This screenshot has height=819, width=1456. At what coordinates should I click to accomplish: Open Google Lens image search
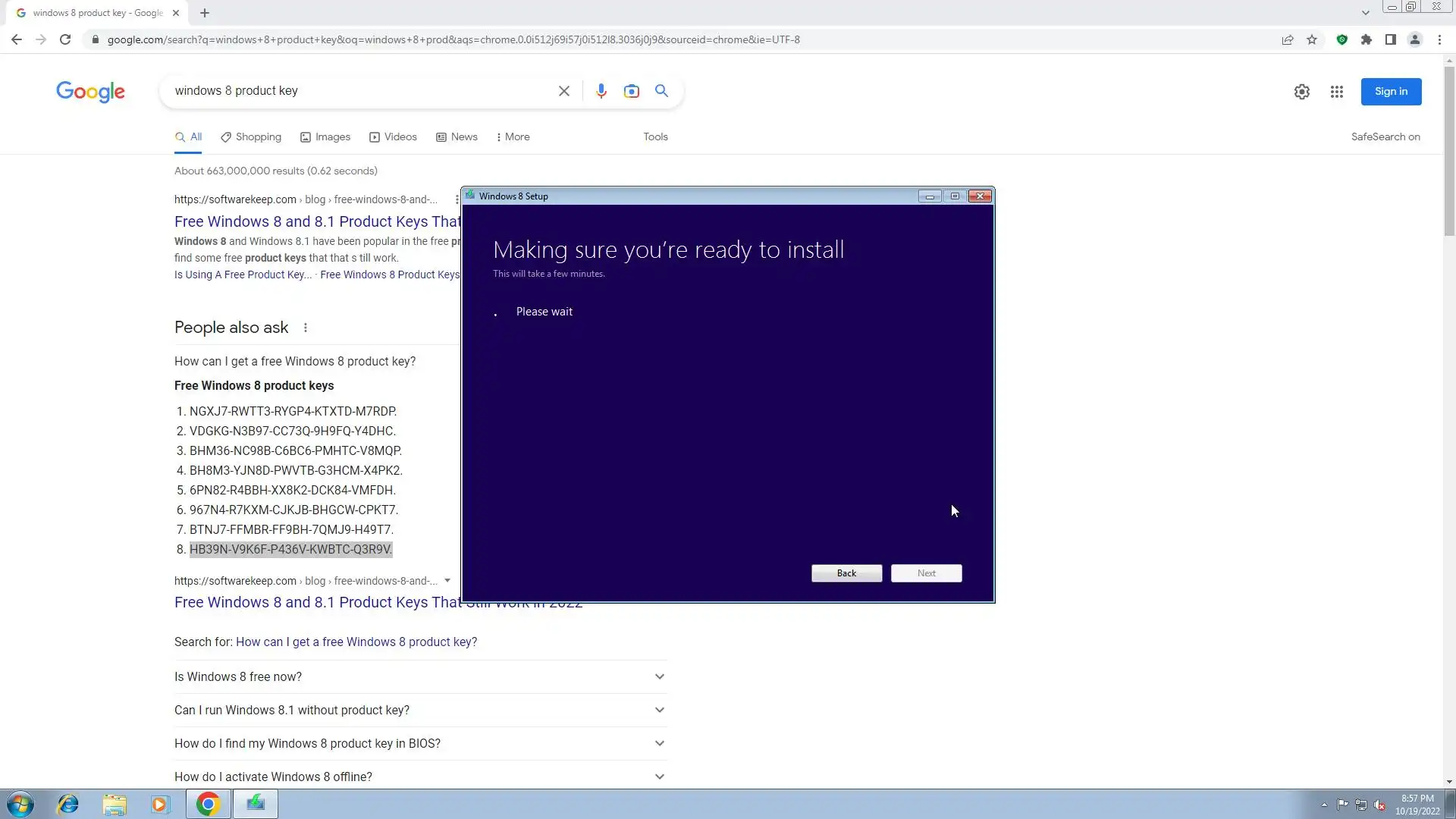click(x=631, y=91)
